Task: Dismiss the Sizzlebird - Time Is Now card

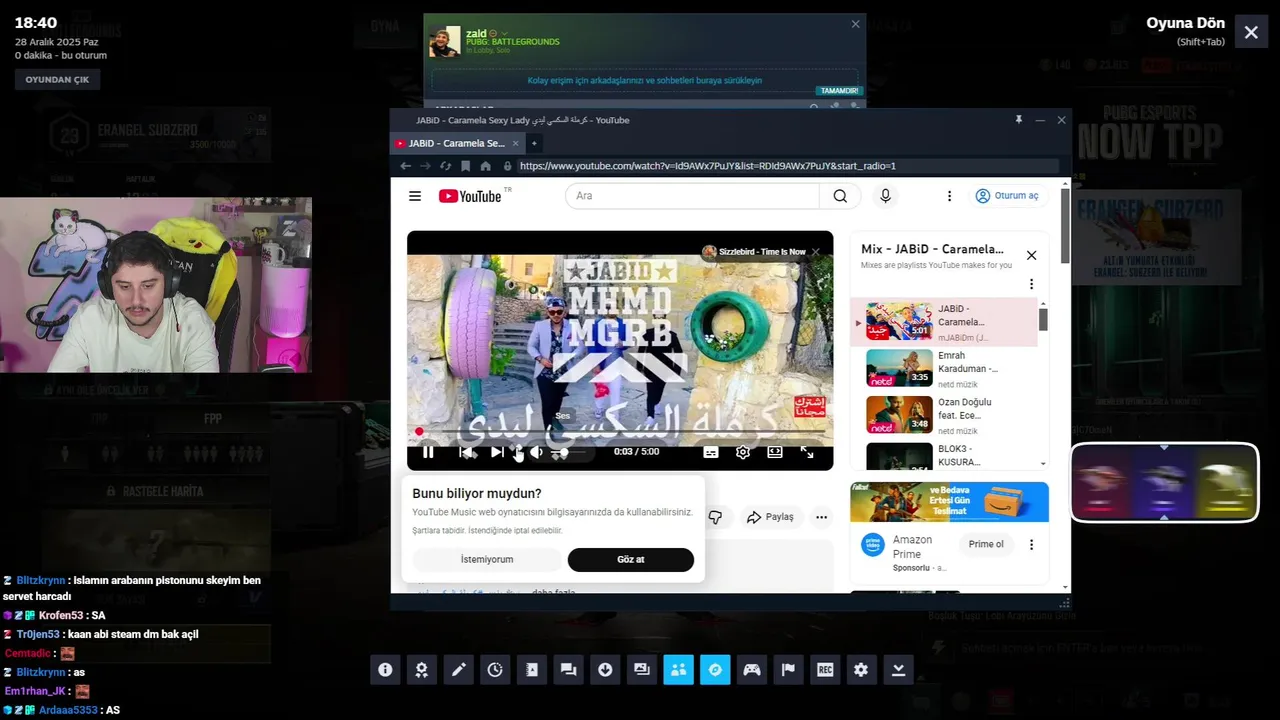Action: (x=815, y=252)
